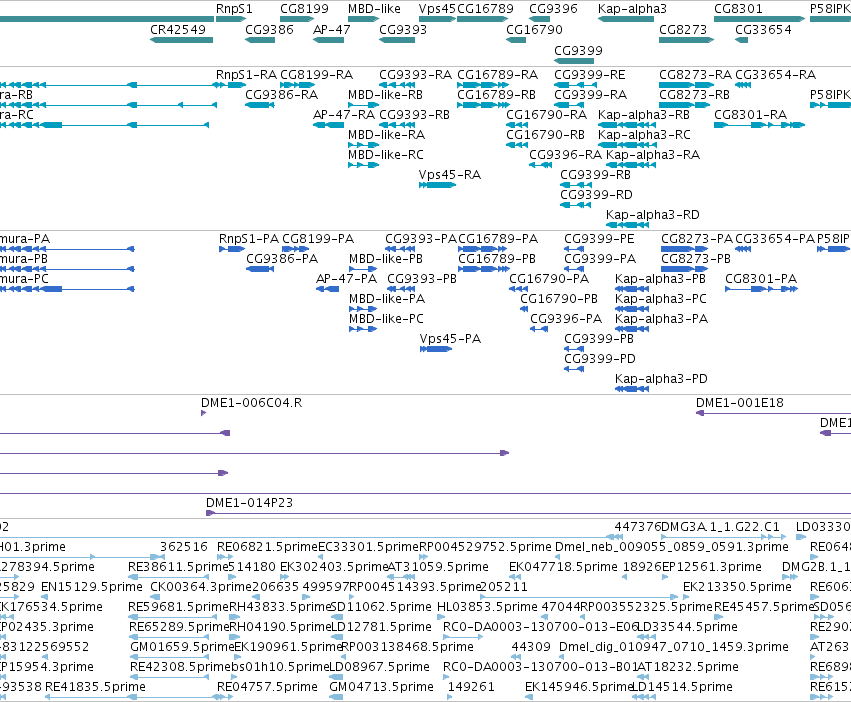The width and height of the screenshot is (851, 702).
Task: Select transcript CG16790-RA
Action: click(547, 115)
